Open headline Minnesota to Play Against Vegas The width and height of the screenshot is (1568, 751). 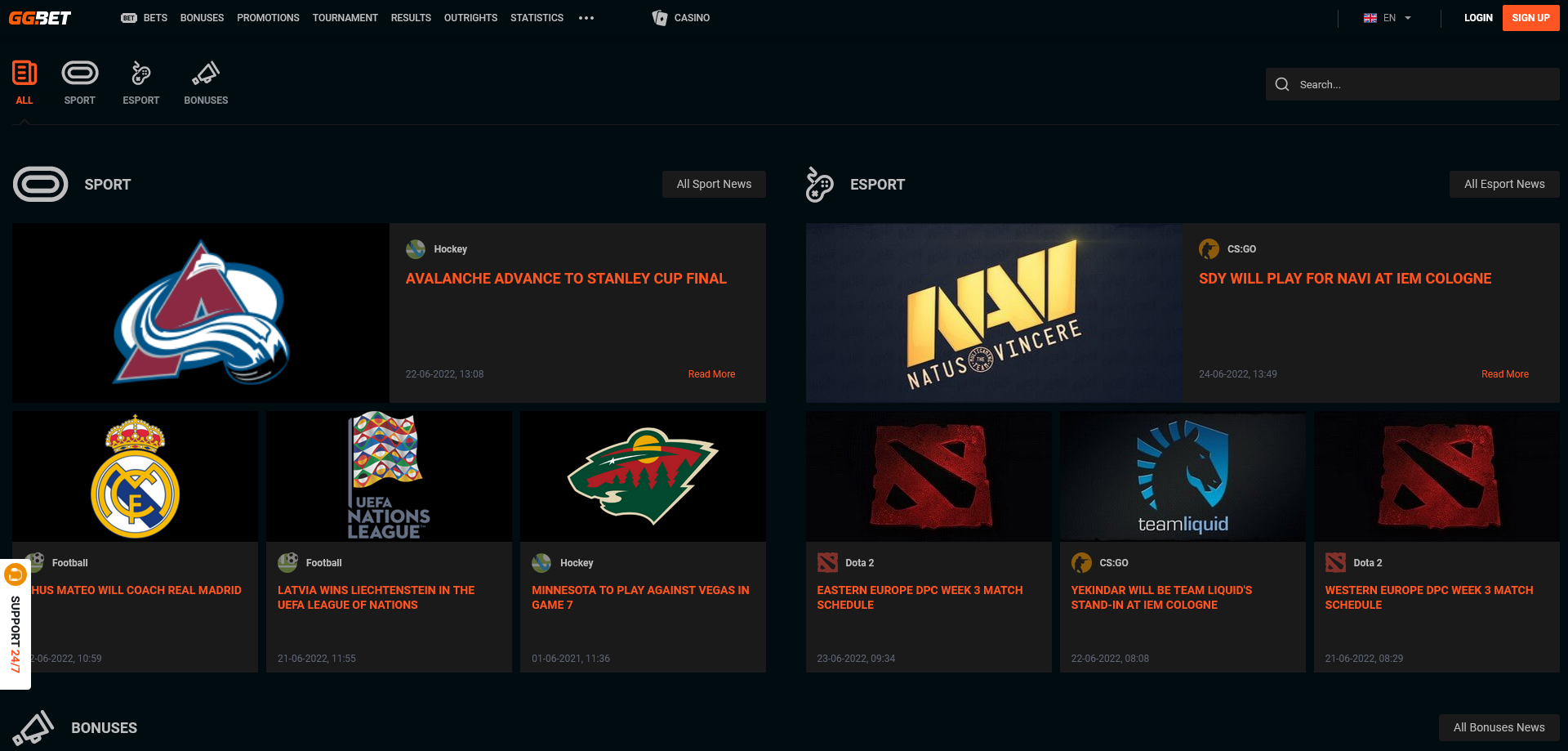point(640,597)
